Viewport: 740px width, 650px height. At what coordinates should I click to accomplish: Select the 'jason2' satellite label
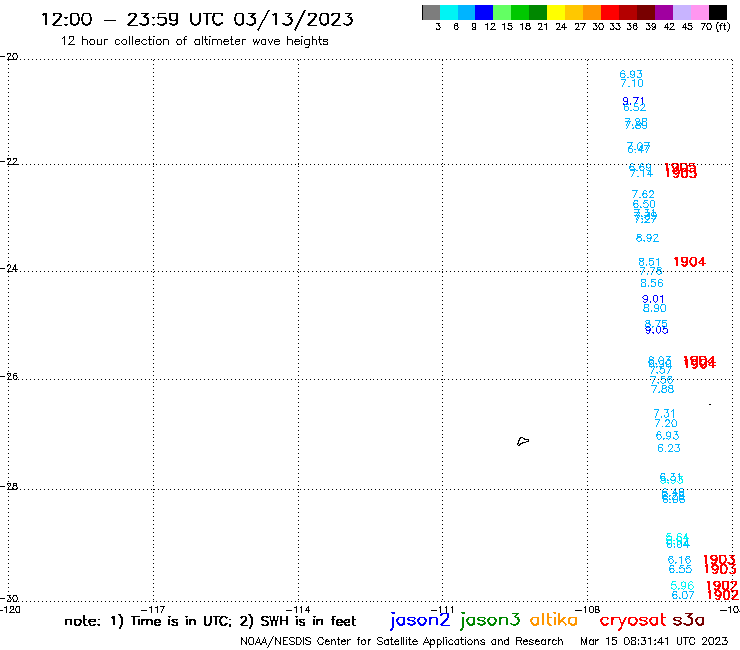[x=420, y=620]
